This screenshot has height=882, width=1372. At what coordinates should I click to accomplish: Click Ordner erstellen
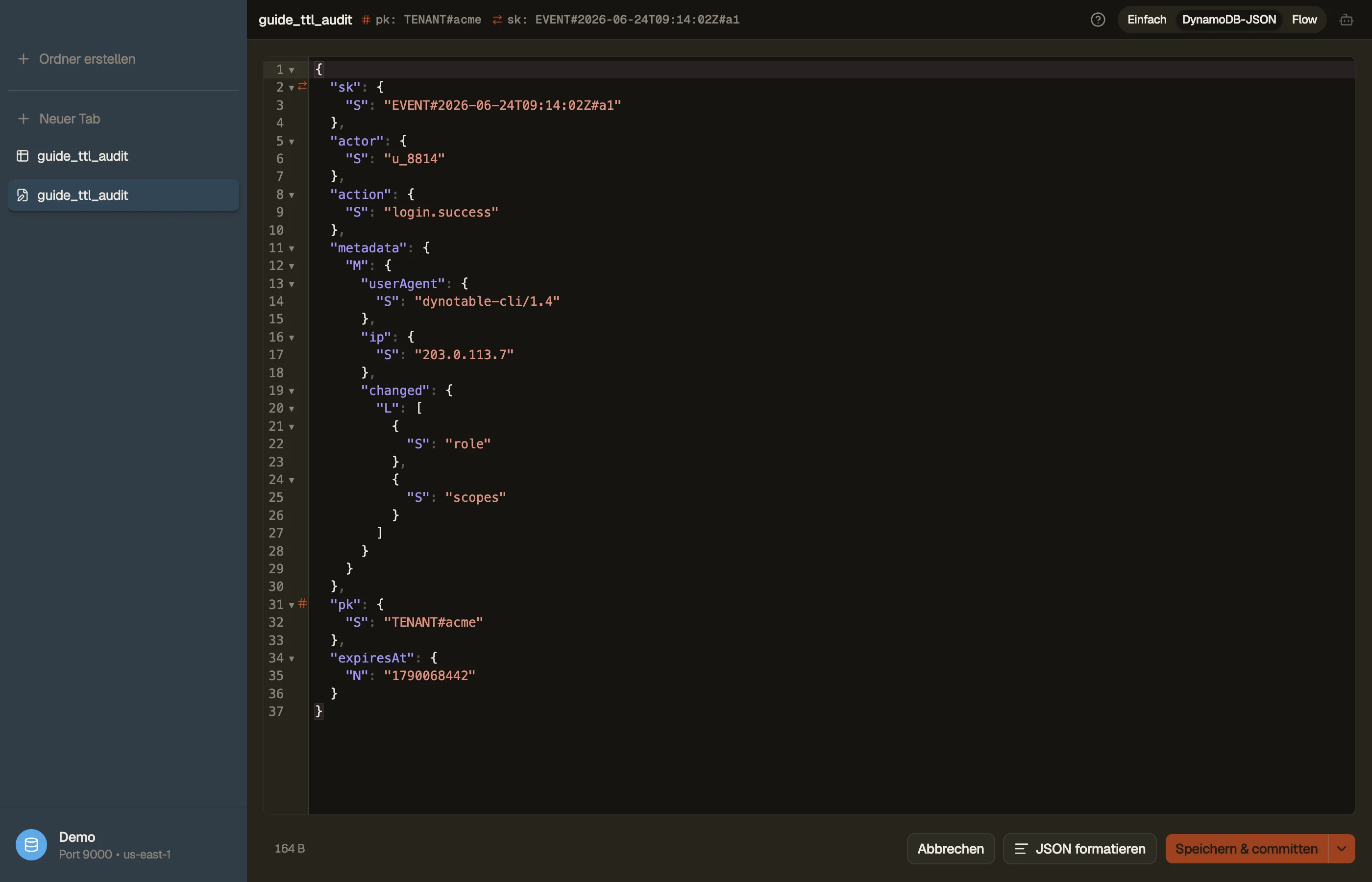[87, 59]
